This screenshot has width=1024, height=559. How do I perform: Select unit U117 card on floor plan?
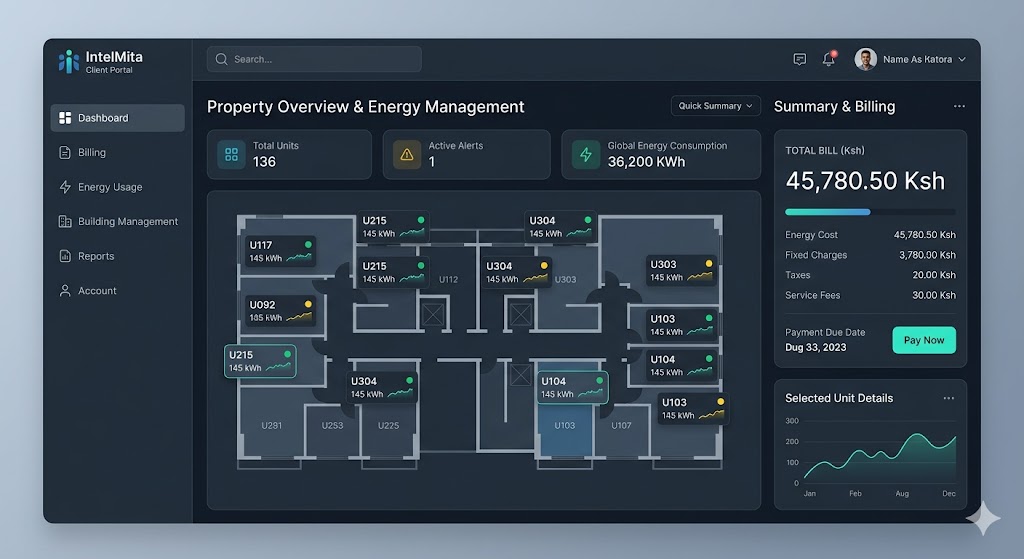point(280,251)
